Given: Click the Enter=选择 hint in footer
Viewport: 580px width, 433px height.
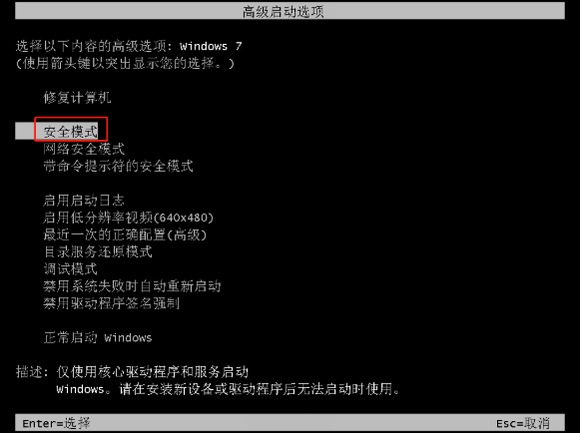Looking at the screenshot, I should click(x=56, y=423).
